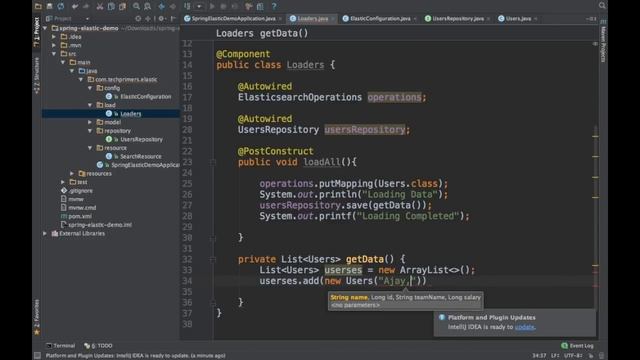This screenshot has width=640, height=360.
Task: Click the update link in notification
Action: pyautogui.click(x=524, y=327)
